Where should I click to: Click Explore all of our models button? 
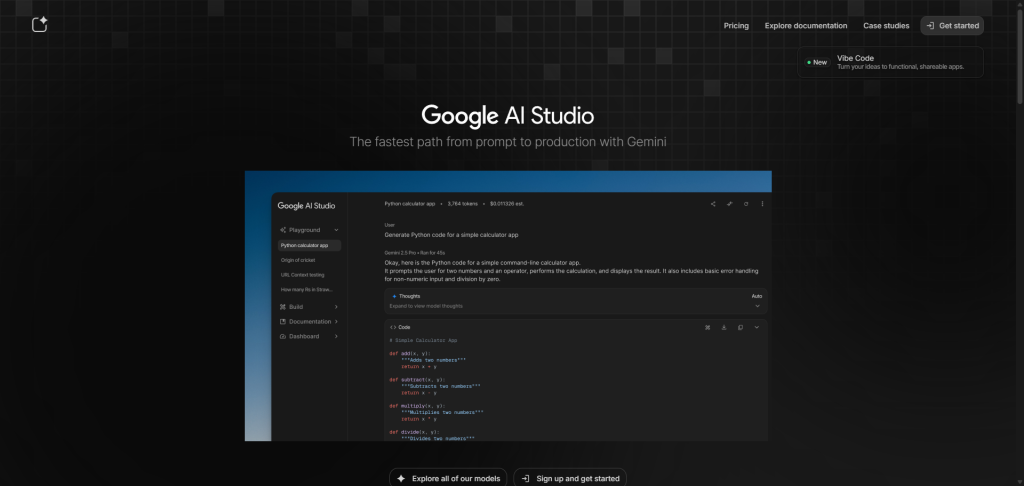(x=449, y=478)
